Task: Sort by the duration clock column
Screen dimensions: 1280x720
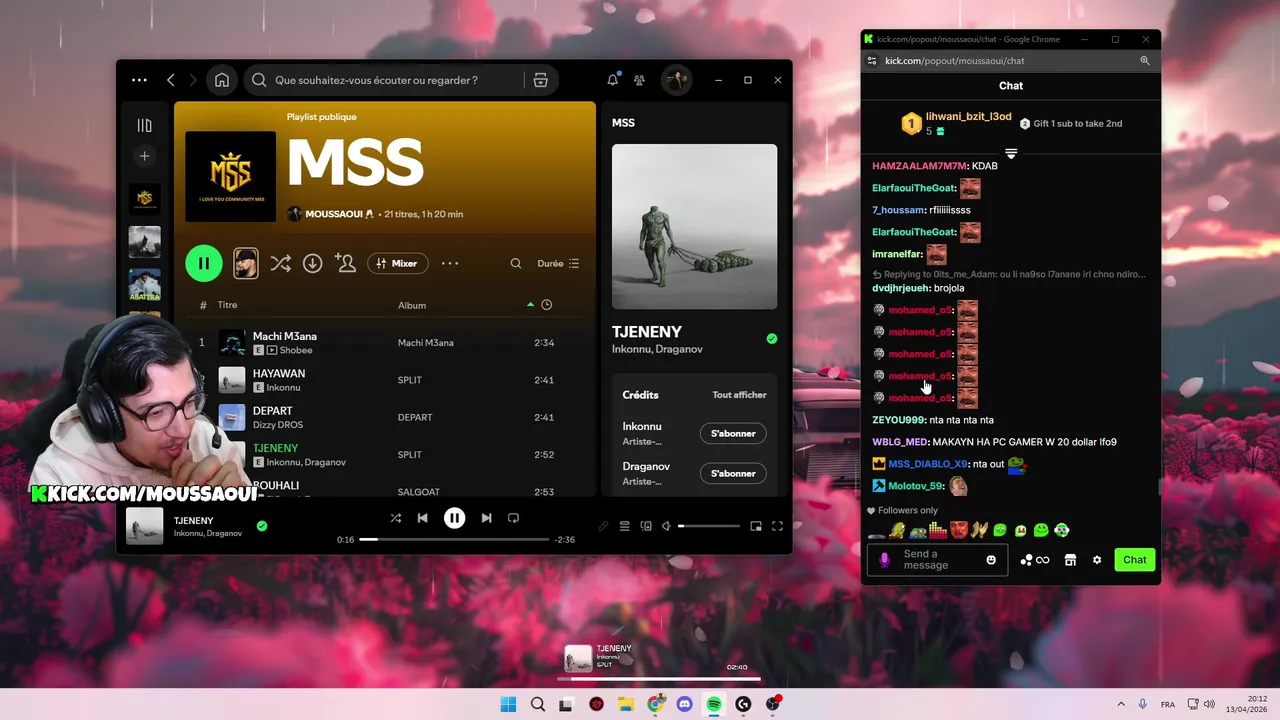Action: (547, 305)
